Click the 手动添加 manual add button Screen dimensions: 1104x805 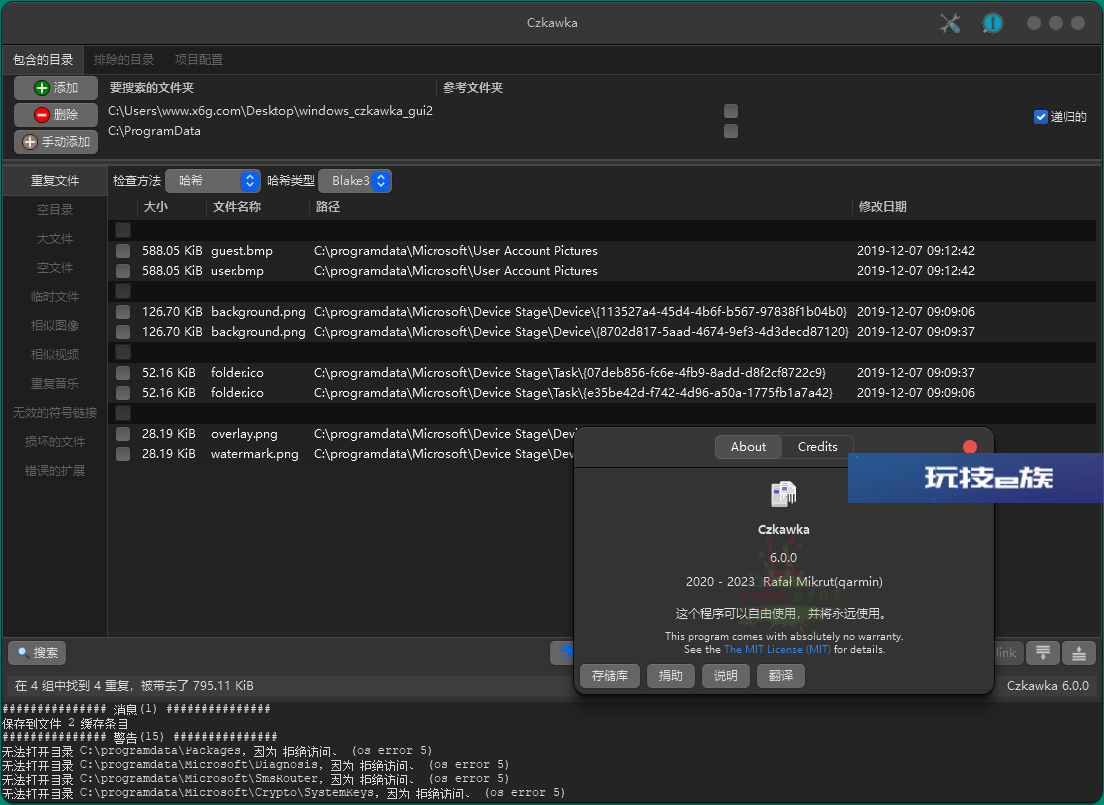tap(56, 142)
